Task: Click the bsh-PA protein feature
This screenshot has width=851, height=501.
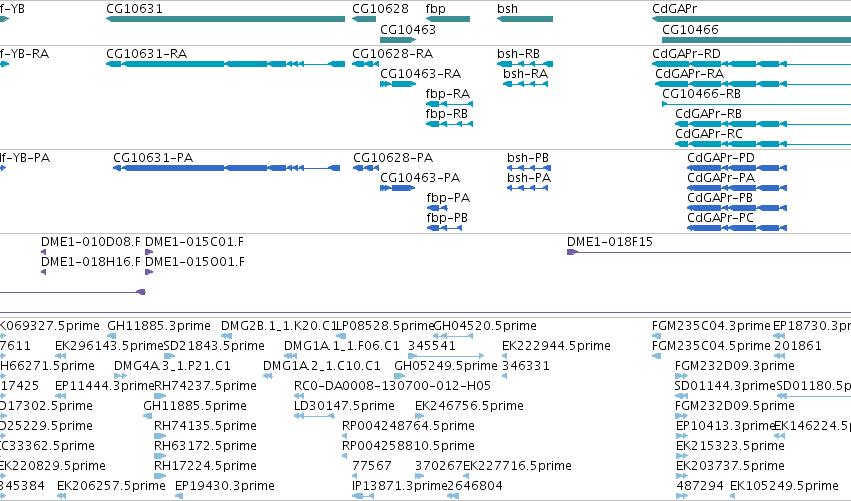Action: 528,188
